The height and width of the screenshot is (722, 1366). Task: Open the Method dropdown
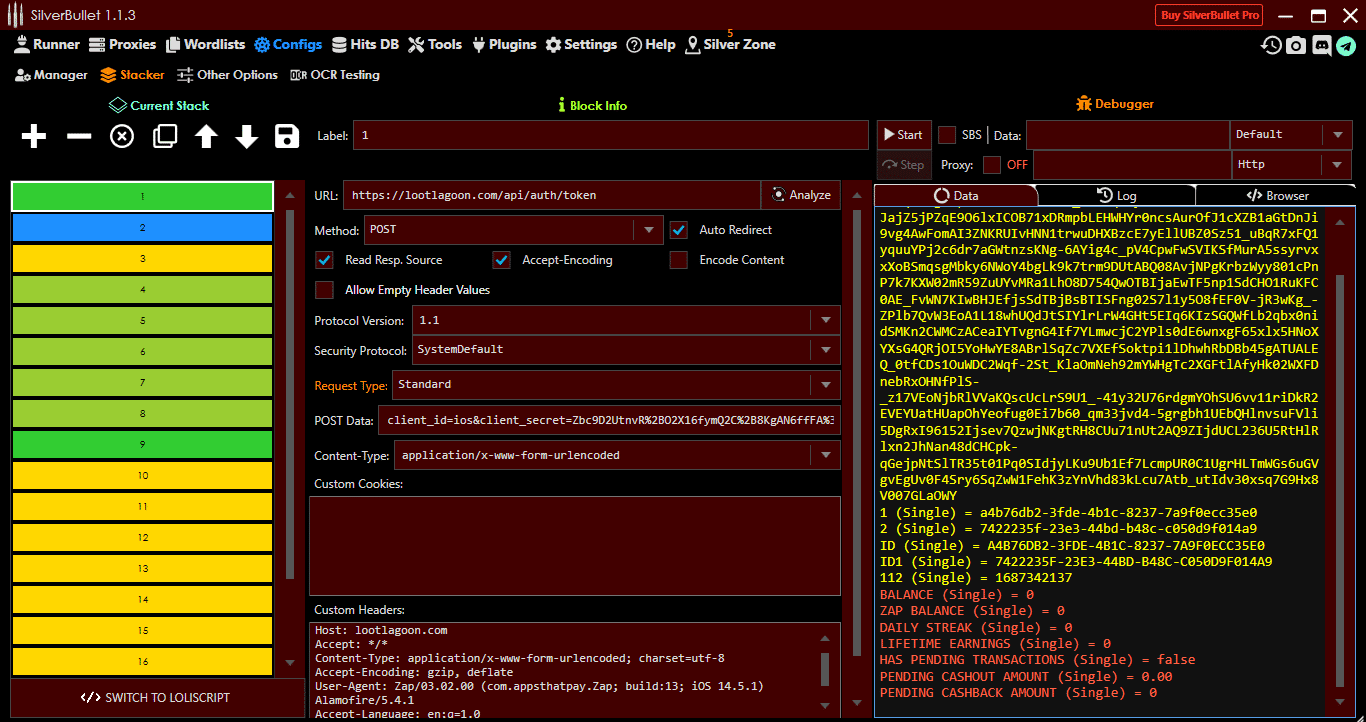648,229
